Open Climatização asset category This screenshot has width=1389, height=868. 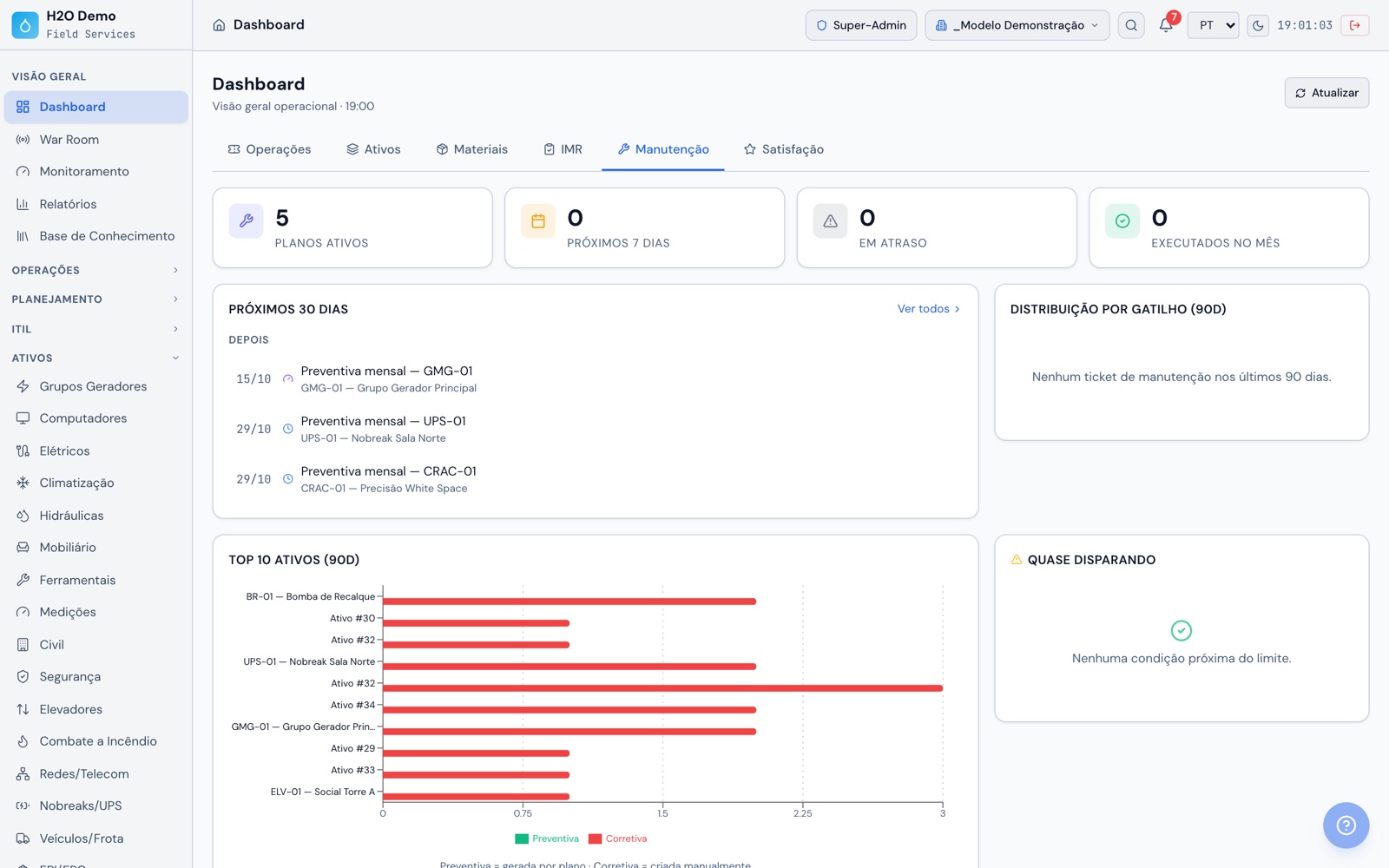[96, 483]
